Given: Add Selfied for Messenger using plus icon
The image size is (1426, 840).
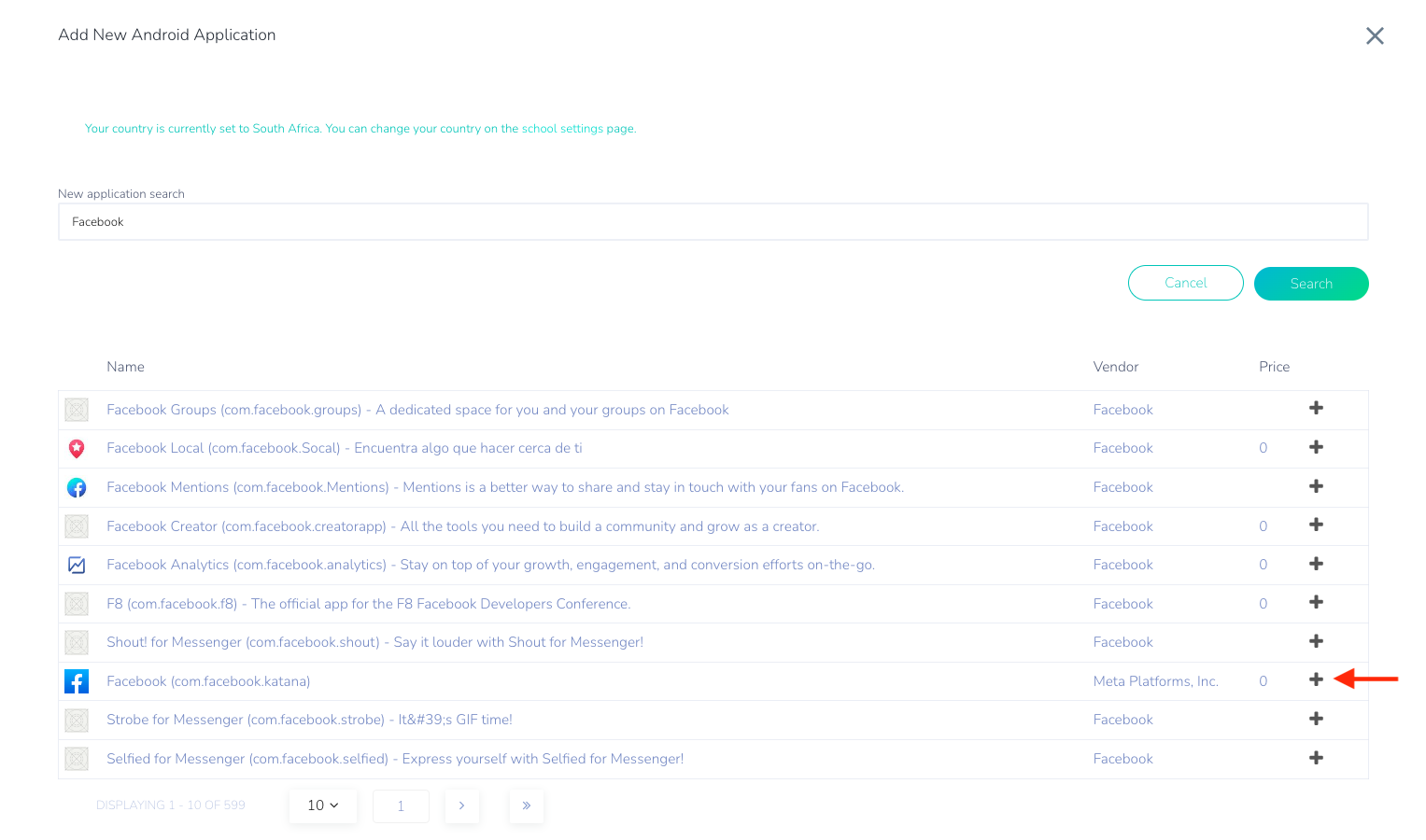Looking at the screenshot, I should coord(1316,758).
